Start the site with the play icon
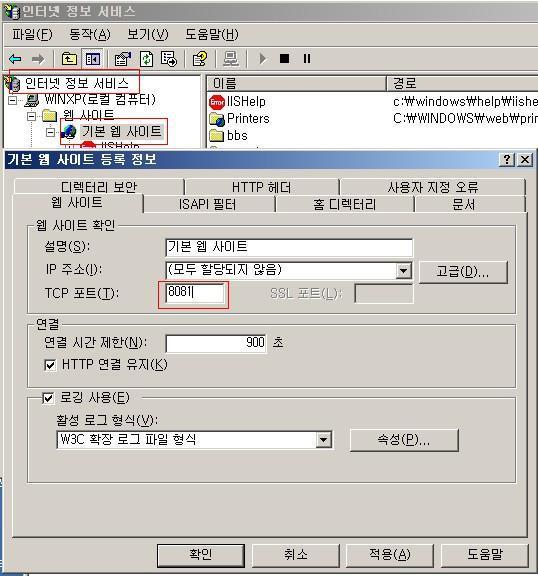 tap(263, 58)
